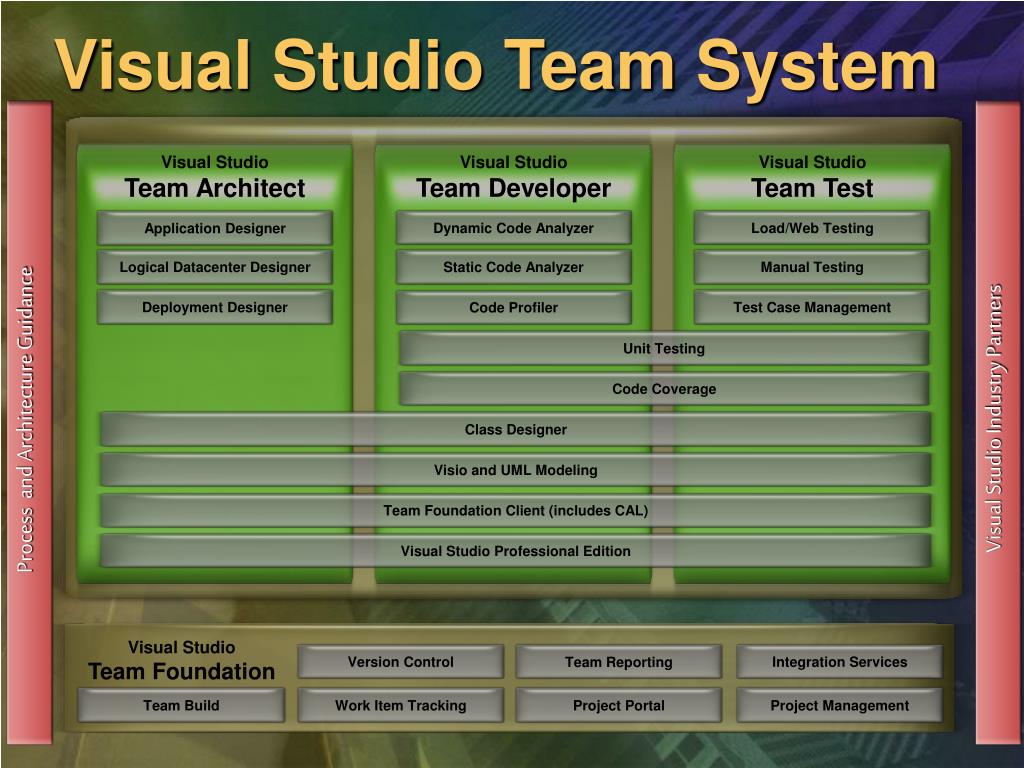
Task: Click the Visio and UML Modeling bar
Action: click(515, 470)
